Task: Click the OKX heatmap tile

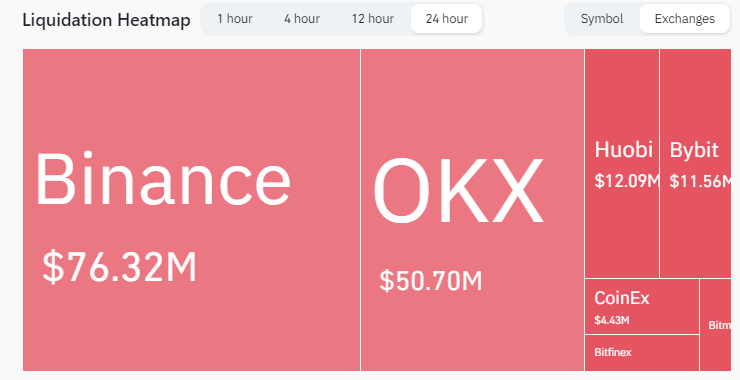Action: click(472, 210)
